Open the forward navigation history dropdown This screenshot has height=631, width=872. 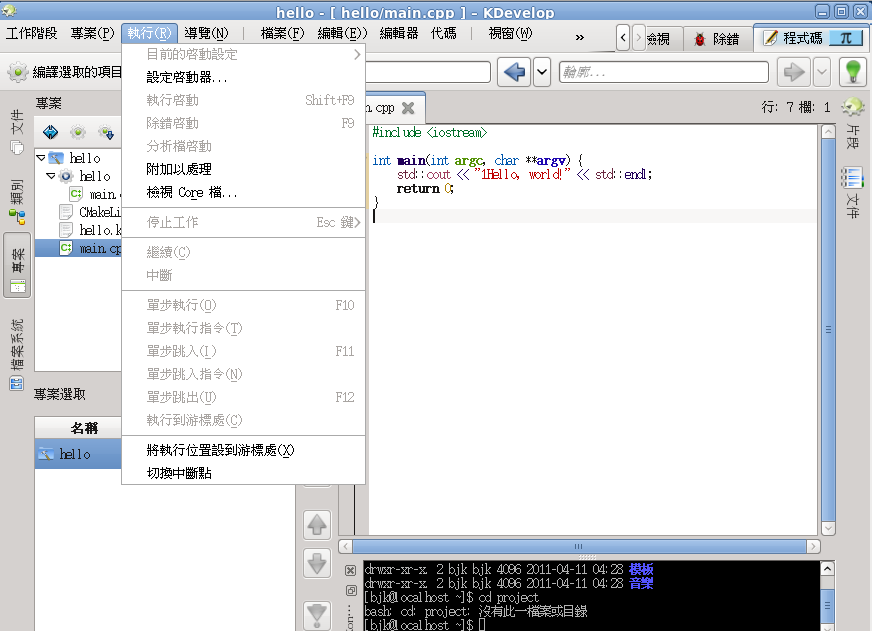[x=822, y=72]
